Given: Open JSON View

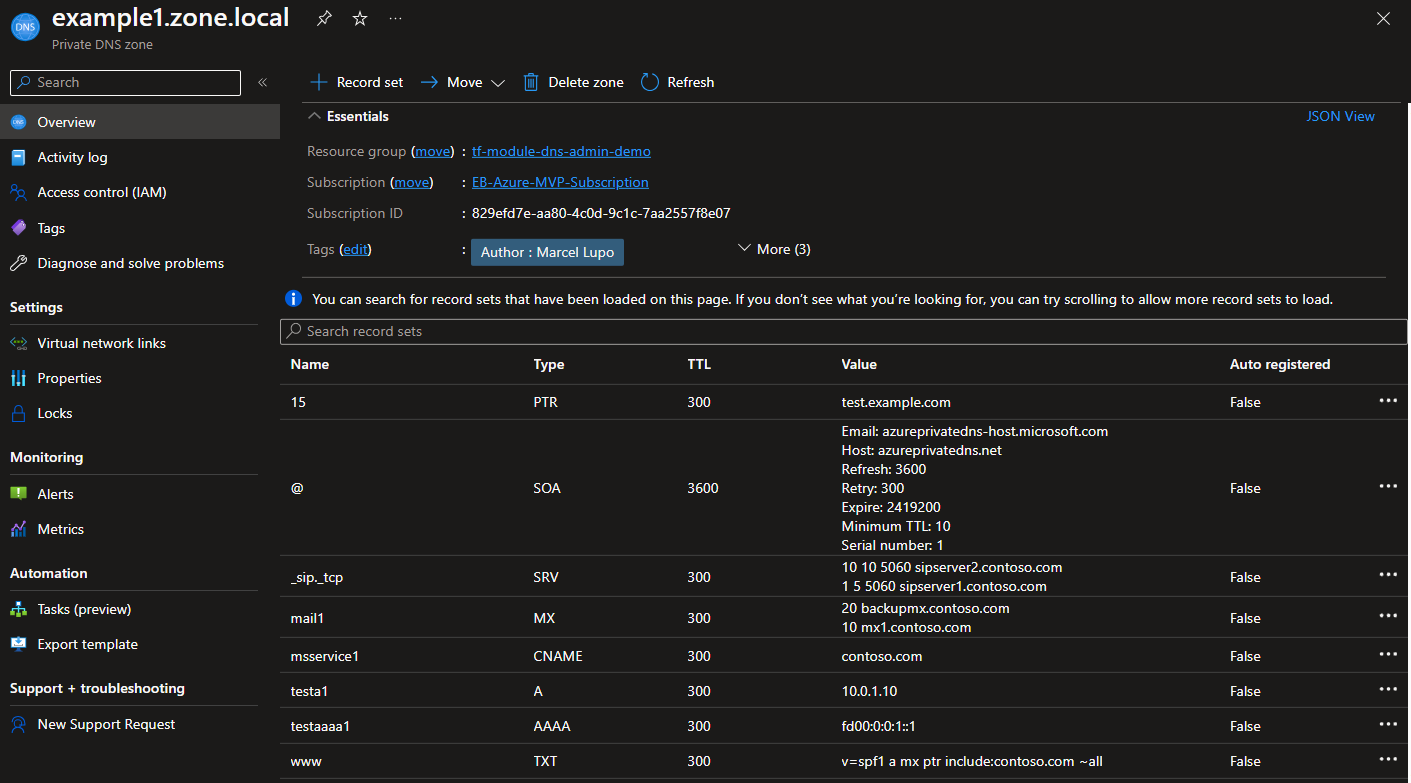Looking at the screenshot, I should (1340, 116).
